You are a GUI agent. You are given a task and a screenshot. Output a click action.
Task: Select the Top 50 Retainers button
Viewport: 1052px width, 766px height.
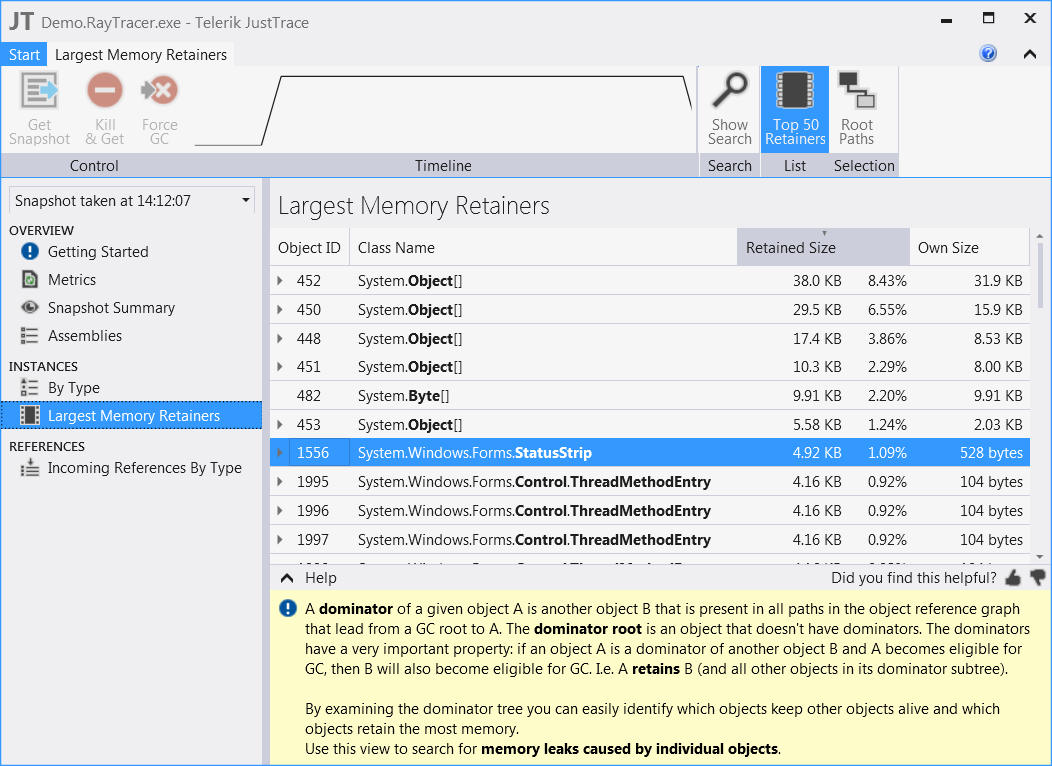795,109
